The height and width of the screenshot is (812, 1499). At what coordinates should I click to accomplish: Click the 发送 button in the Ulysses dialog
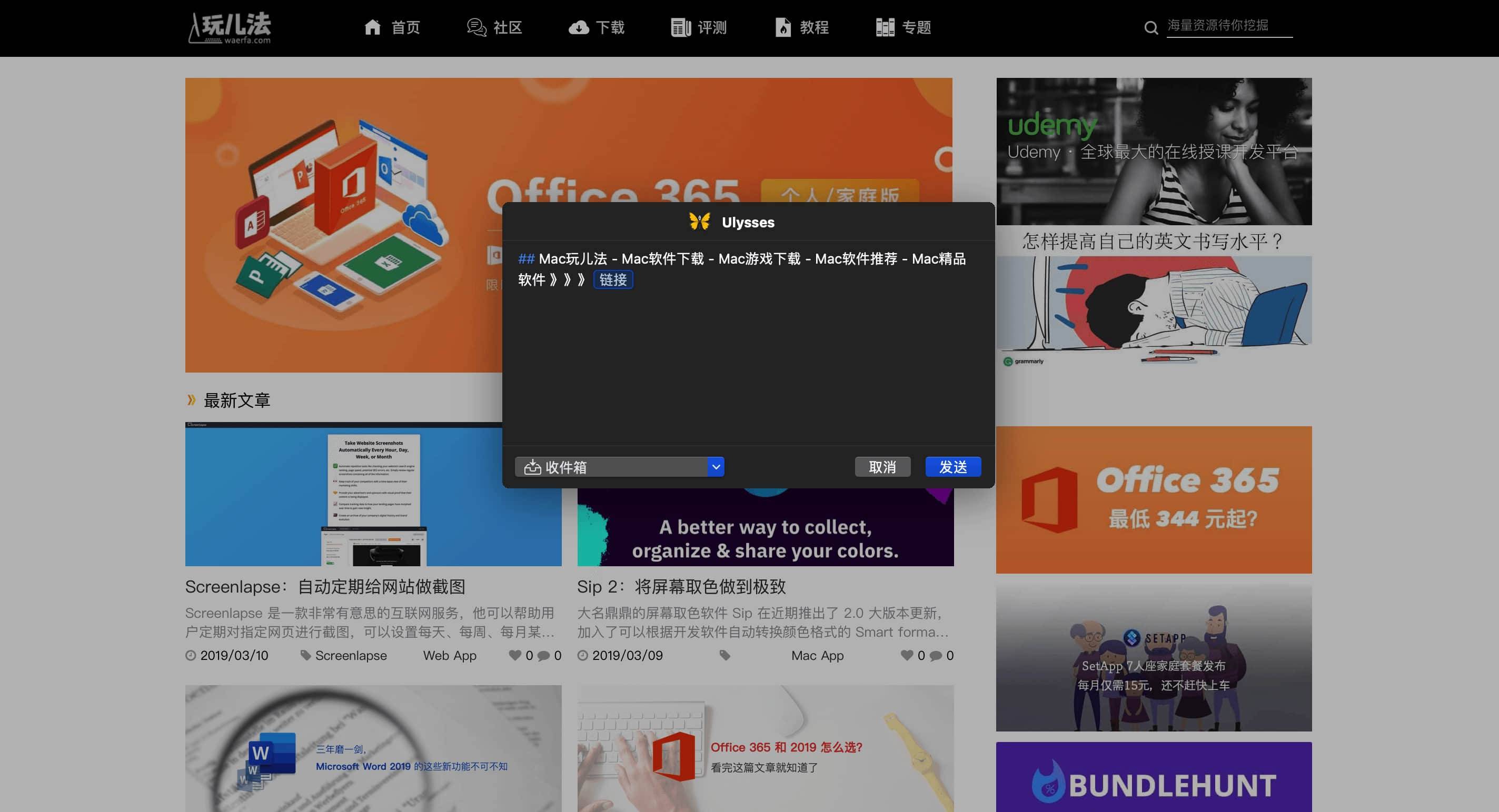953,466
